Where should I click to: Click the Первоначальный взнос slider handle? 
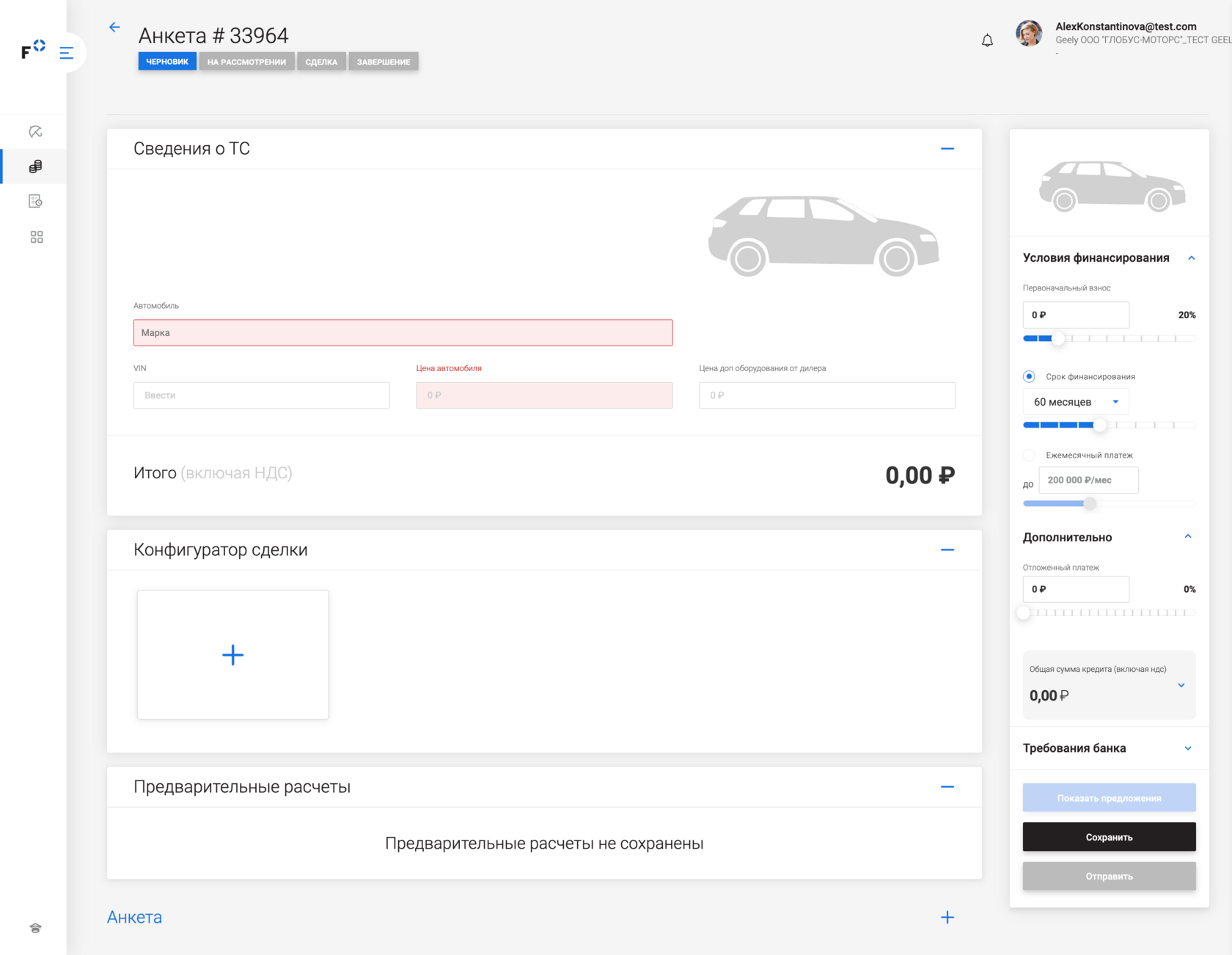1057,339
